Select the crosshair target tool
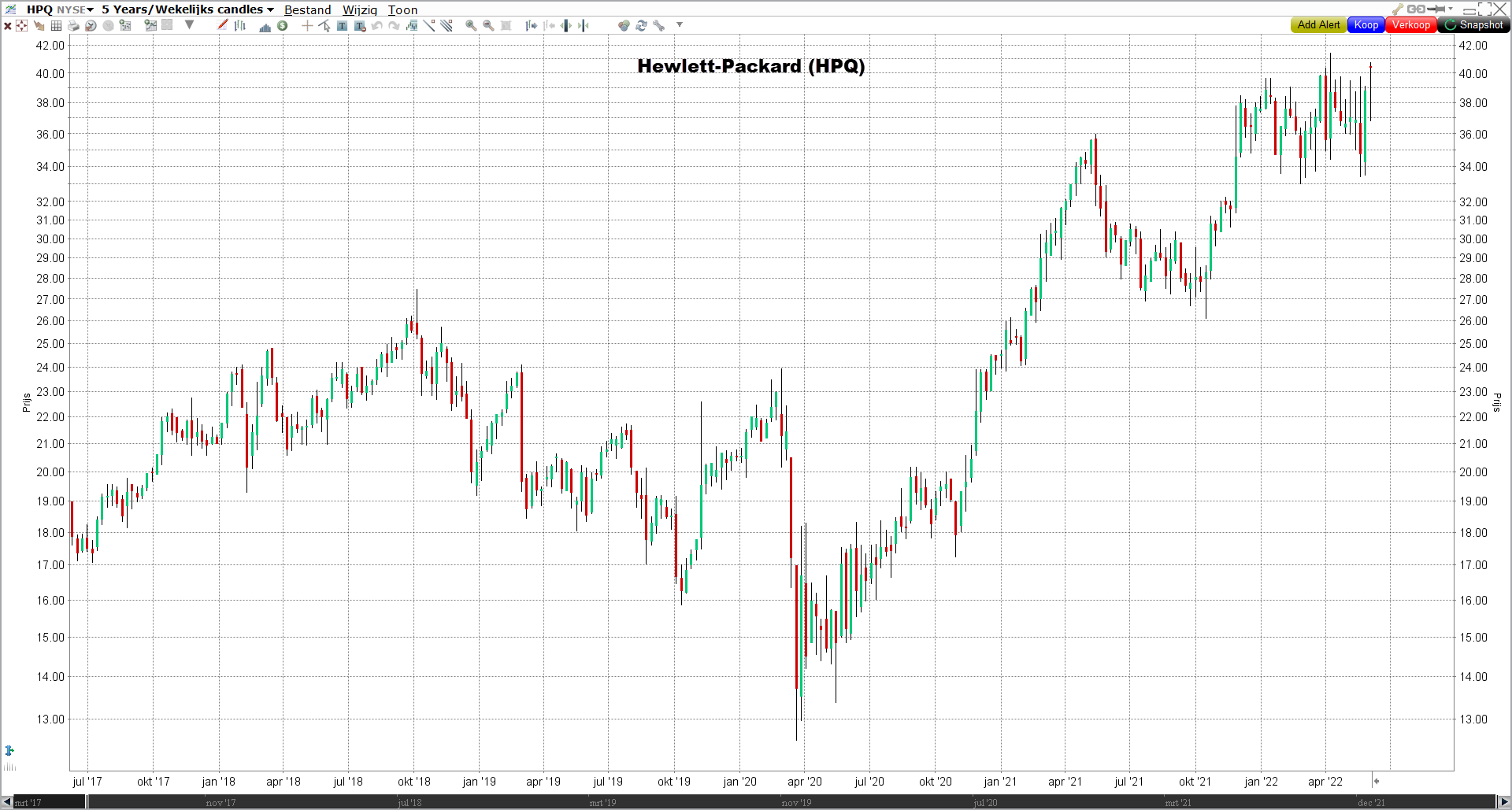Image resolution: width=1512 pixels, height=810 pixels. tap(21, 25)
